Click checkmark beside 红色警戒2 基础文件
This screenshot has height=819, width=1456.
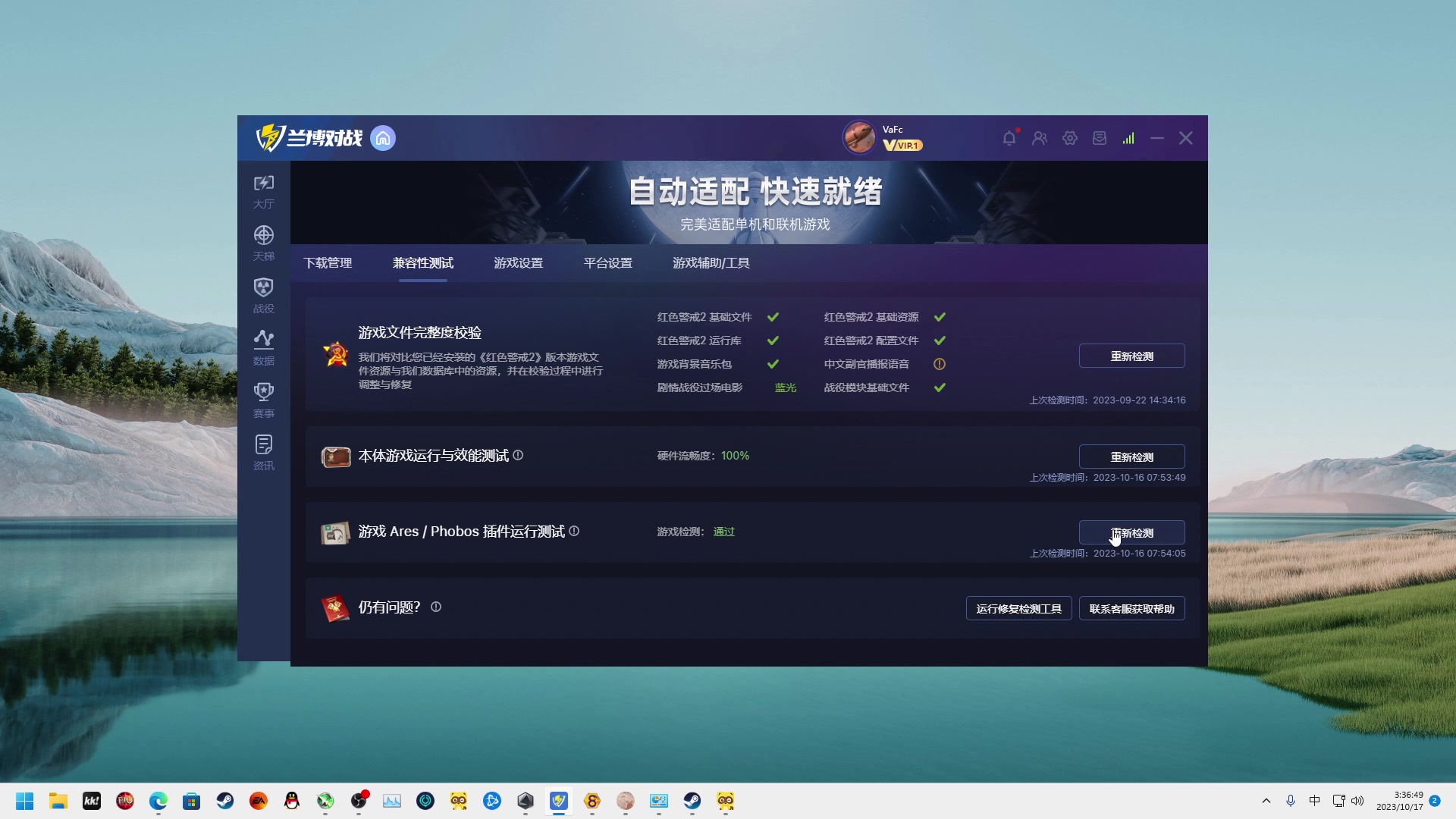coord(773,317)
